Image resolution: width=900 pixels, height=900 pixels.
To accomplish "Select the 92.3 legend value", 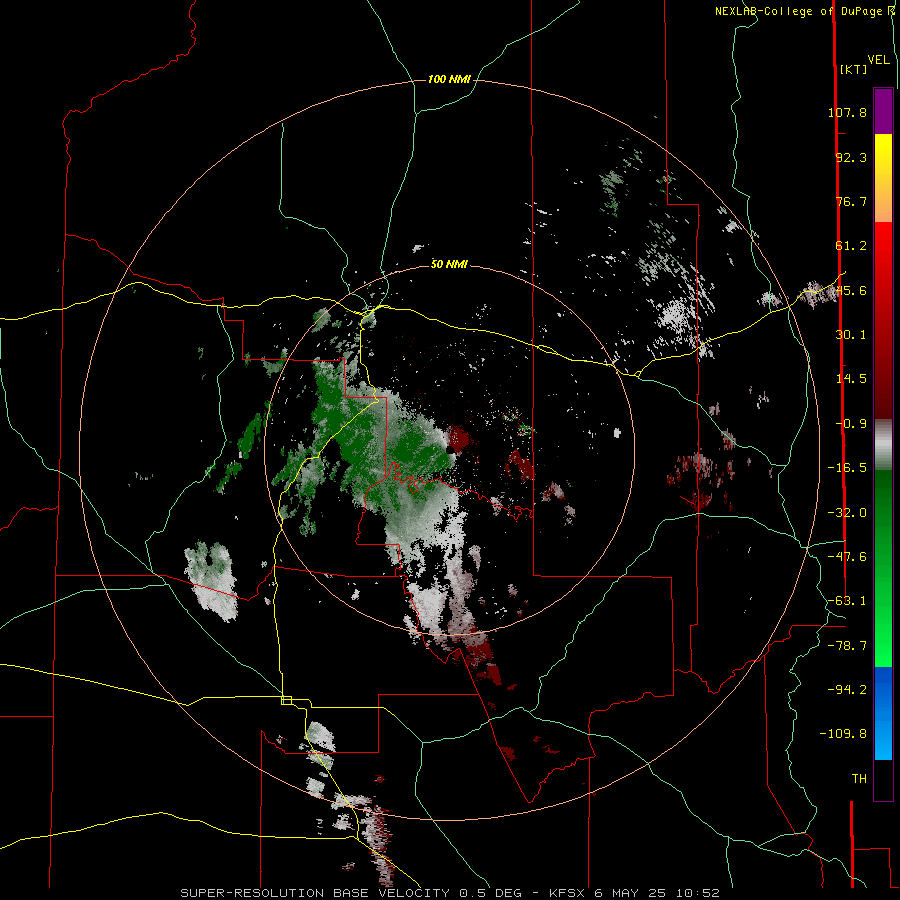I will pos(851,157).
